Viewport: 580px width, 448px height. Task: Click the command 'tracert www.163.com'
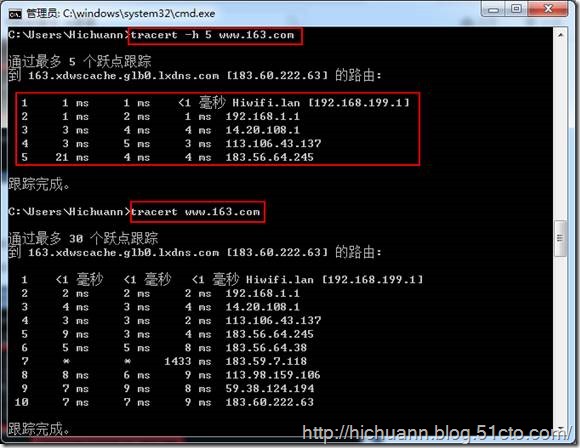tap(195, 212)
